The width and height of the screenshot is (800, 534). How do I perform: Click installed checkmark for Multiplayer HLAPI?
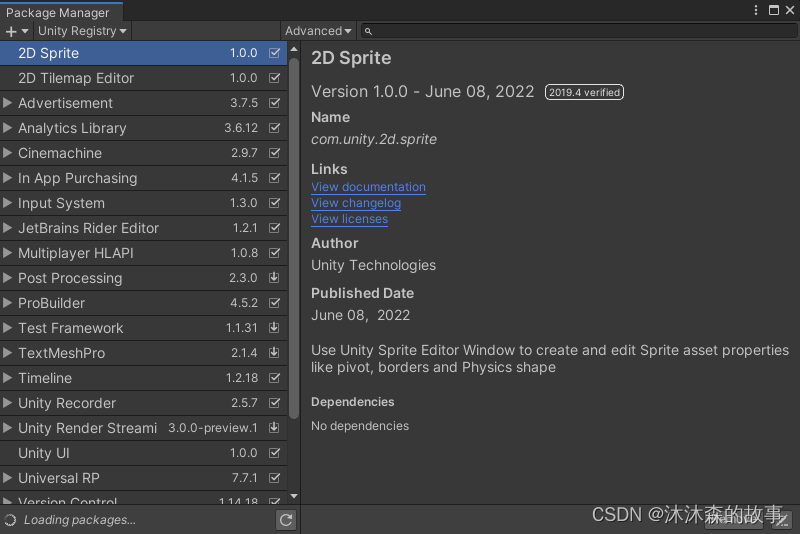tap(274, 253)
